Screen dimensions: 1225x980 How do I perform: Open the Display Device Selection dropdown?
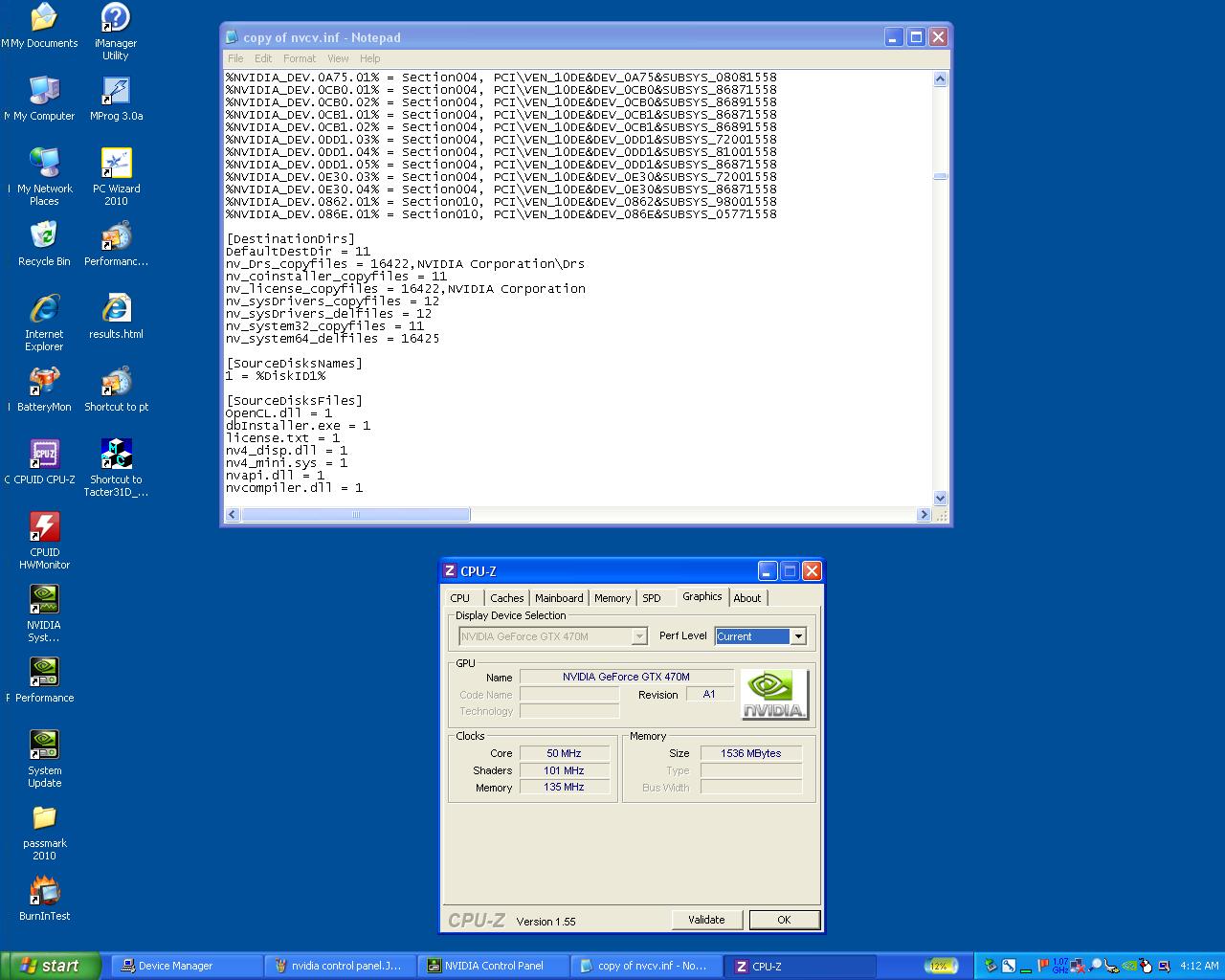pos(639,636)
